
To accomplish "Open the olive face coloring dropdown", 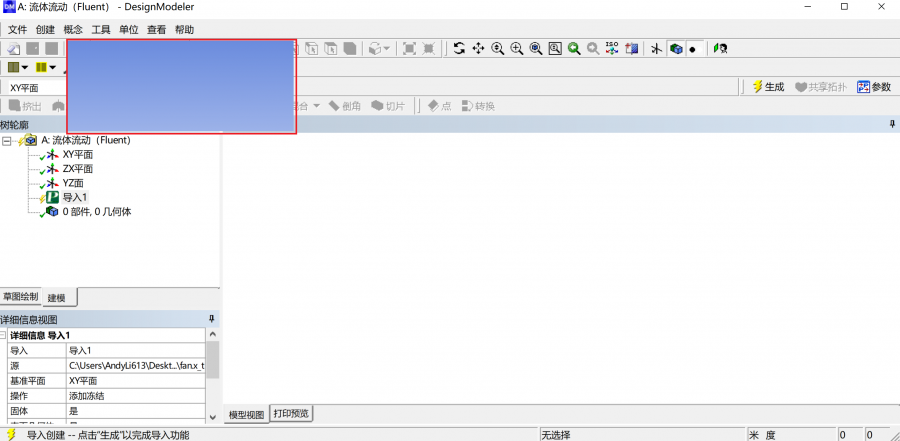I will 25,68.
